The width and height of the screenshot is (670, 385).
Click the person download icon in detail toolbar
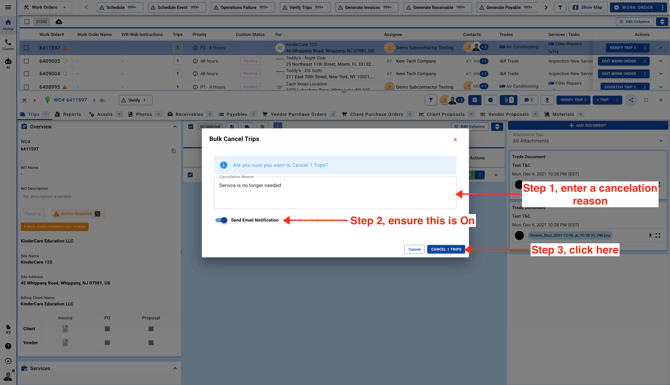pos(547,100)
